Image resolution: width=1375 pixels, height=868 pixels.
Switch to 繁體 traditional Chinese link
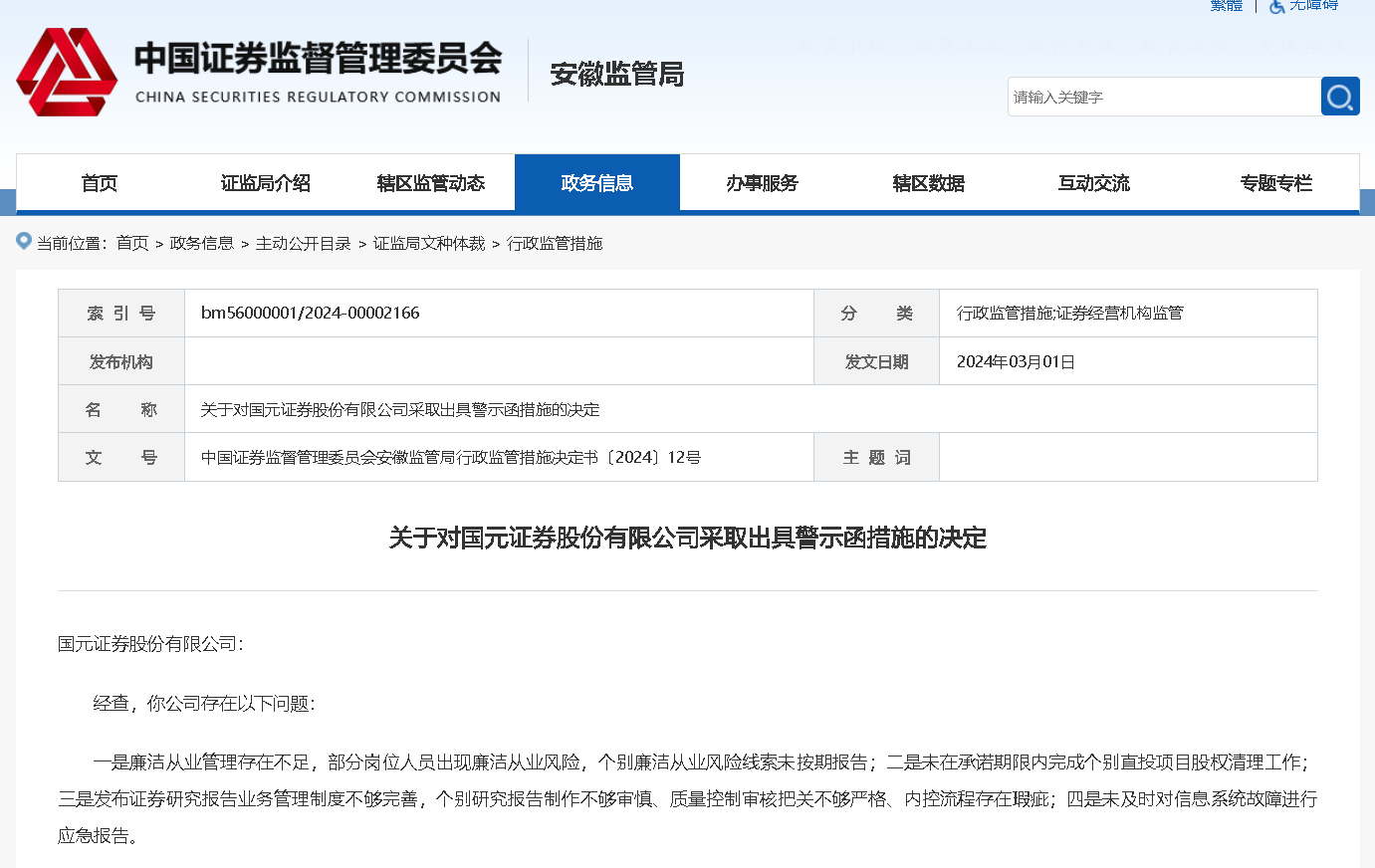tap(1227, 5)
